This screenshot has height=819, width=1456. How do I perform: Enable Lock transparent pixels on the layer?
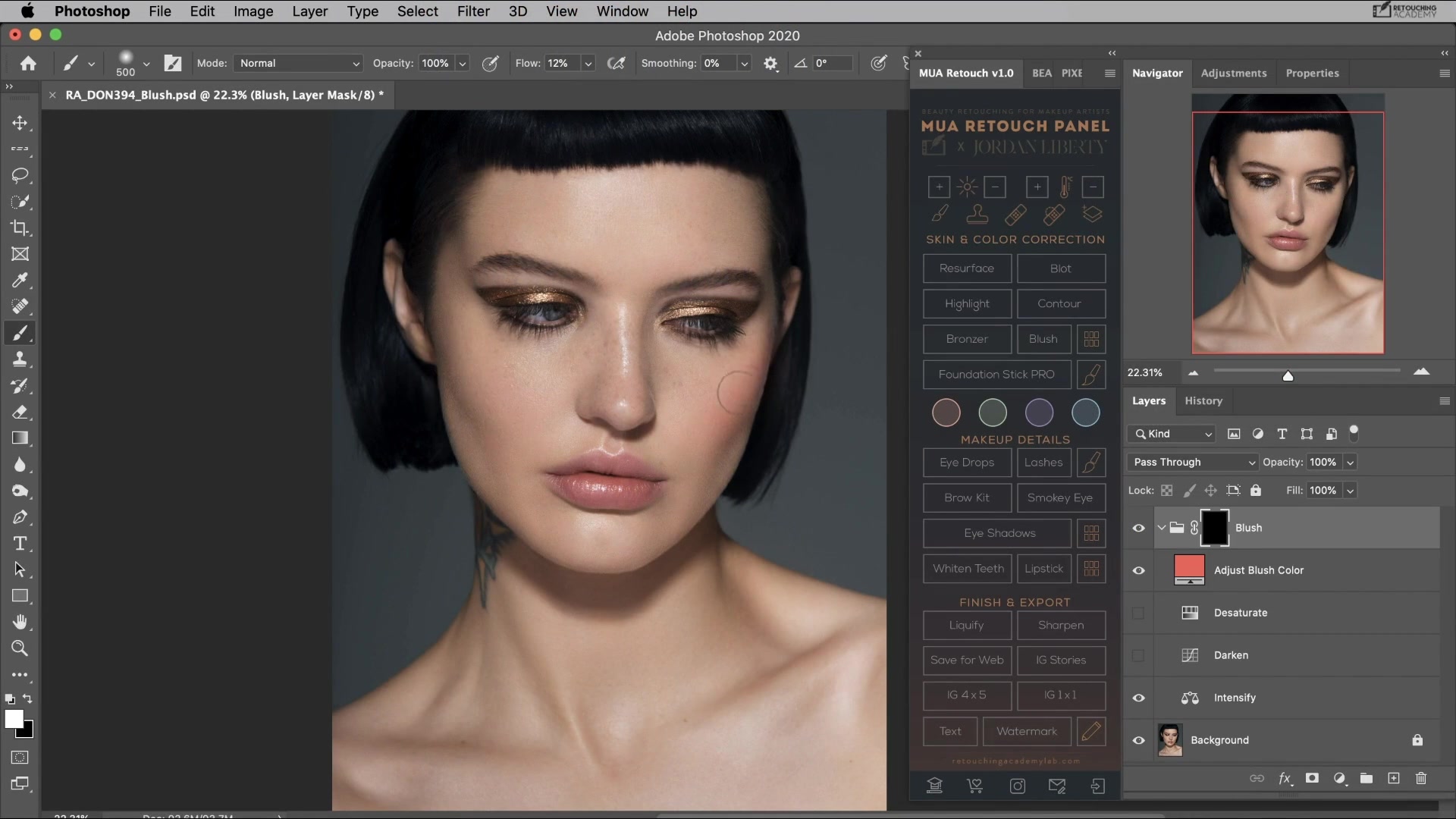point(1166,490)
